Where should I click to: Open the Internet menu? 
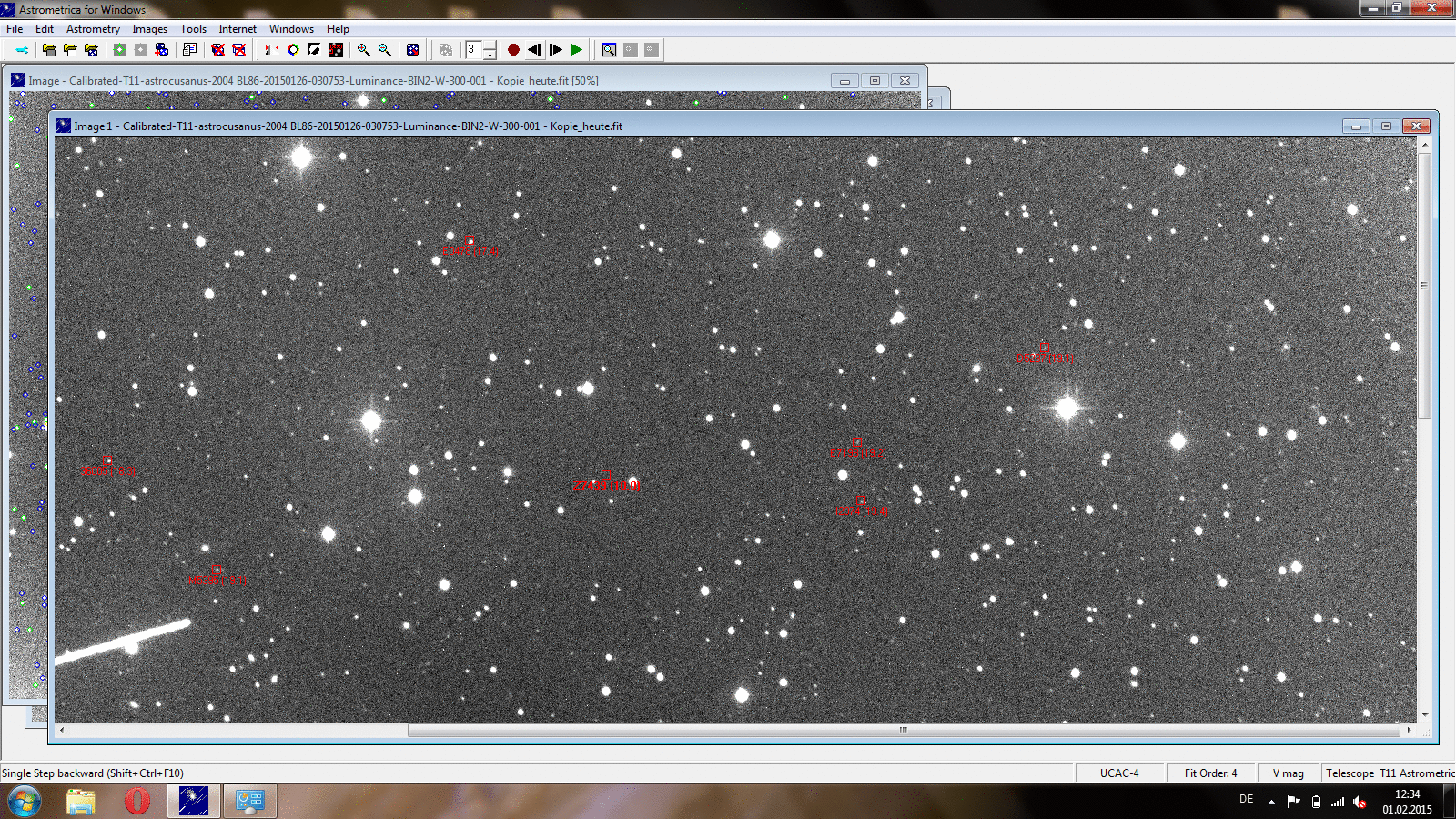point(238,29)
